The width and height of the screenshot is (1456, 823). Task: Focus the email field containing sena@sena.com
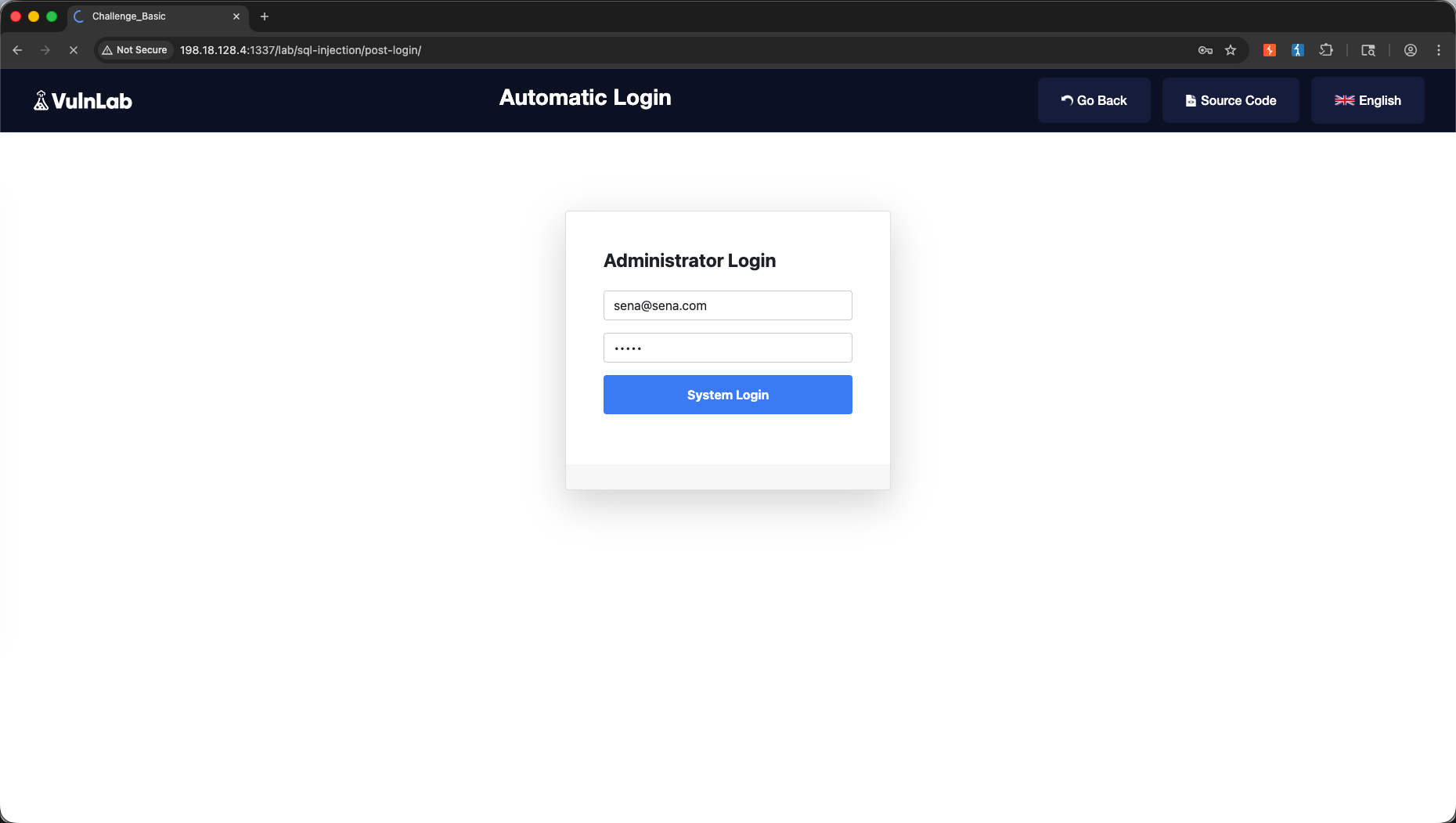click(728, 305)
